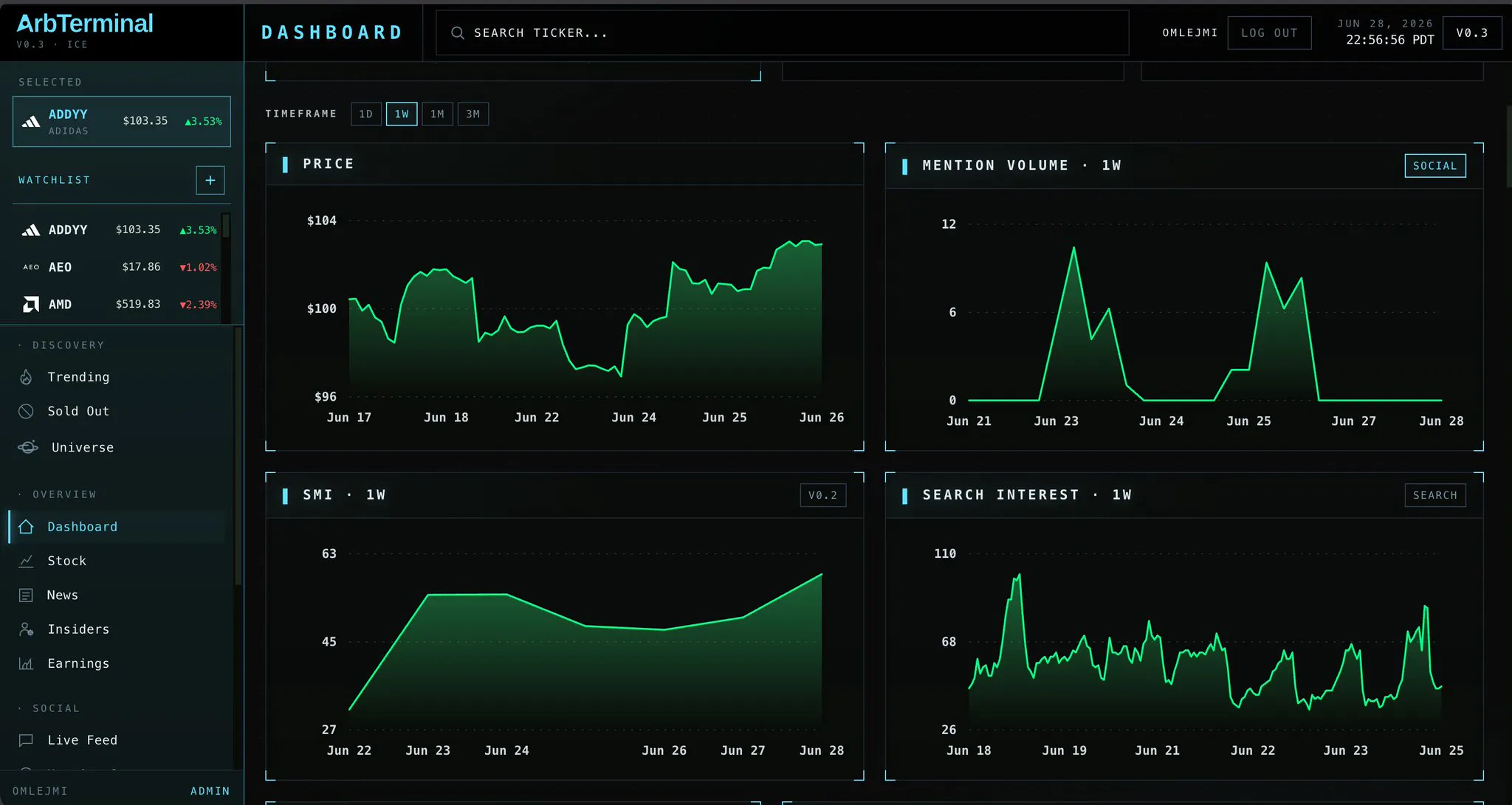Click the OVERVIEW section header

click(64, 494)
